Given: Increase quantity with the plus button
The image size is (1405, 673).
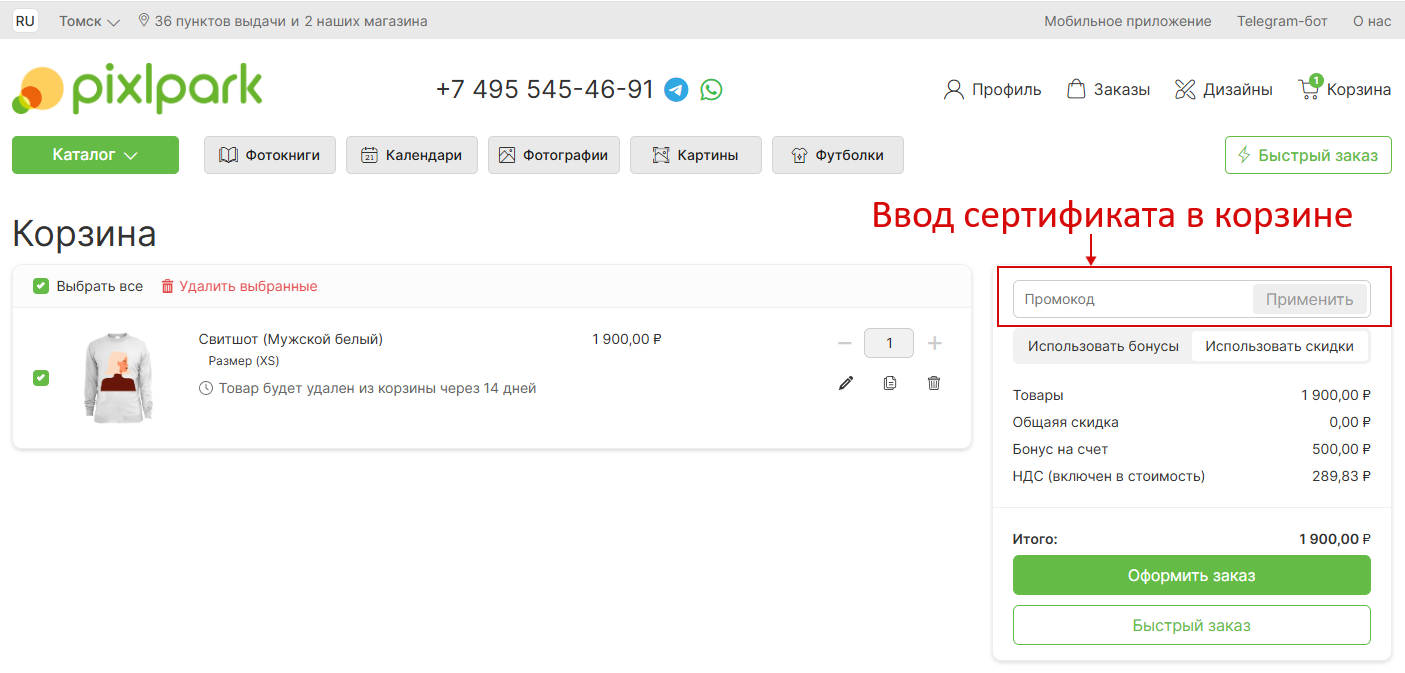Looking at the screenshot, I should point(935,343).
